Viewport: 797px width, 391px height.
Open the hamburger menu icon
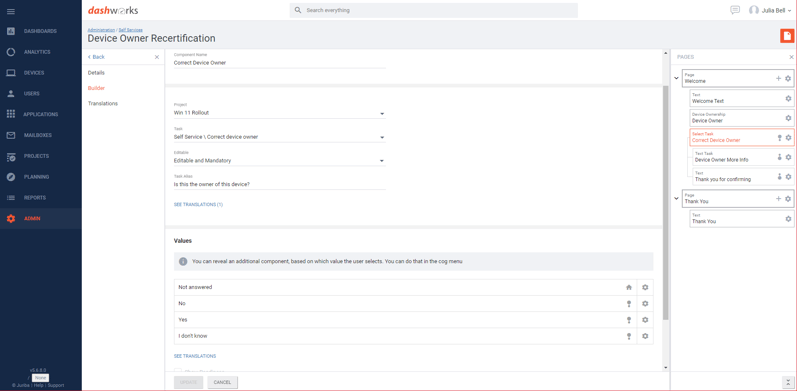point(11,11)
